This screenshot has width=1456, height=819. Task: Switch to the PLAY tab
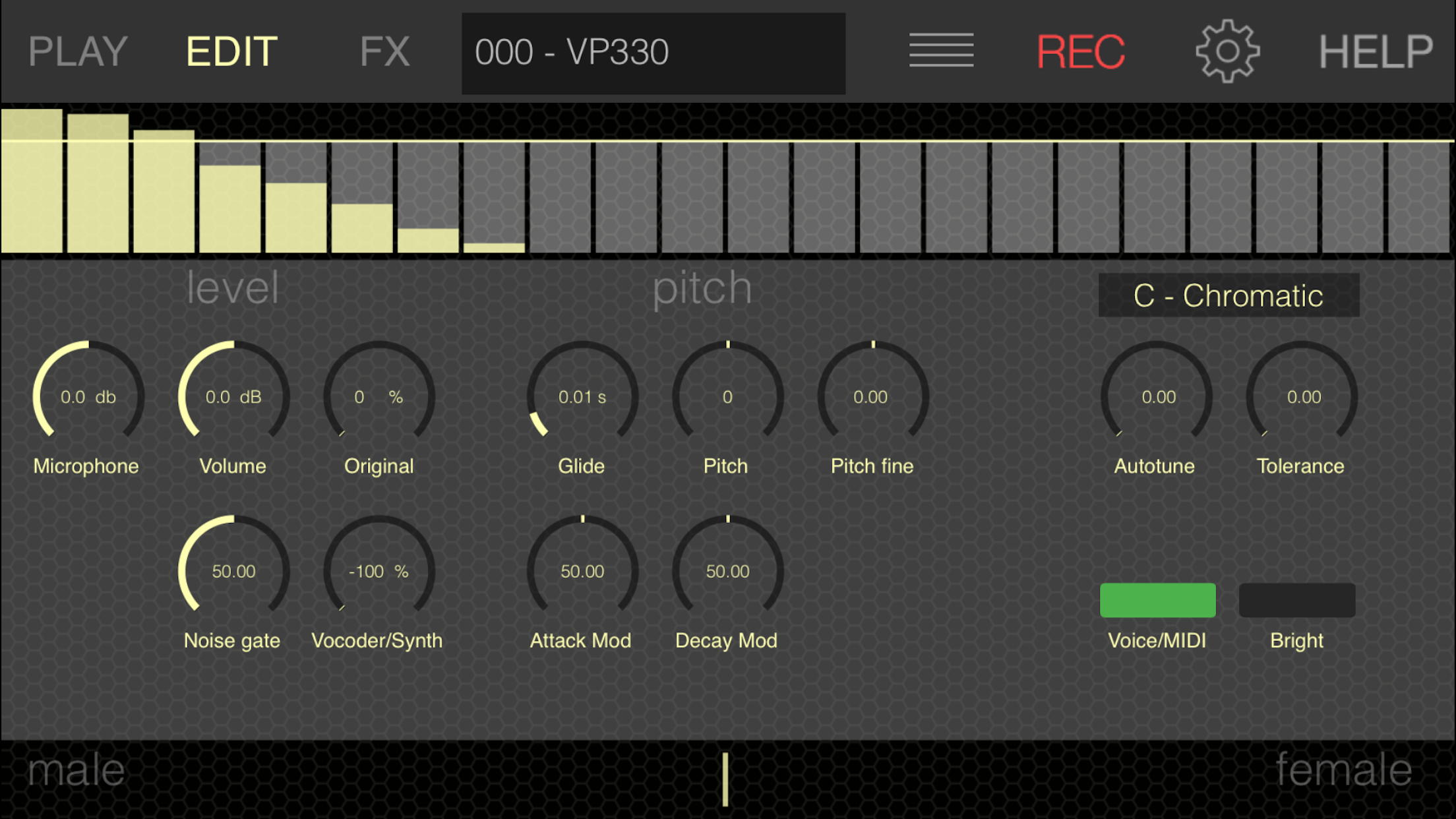78,51
